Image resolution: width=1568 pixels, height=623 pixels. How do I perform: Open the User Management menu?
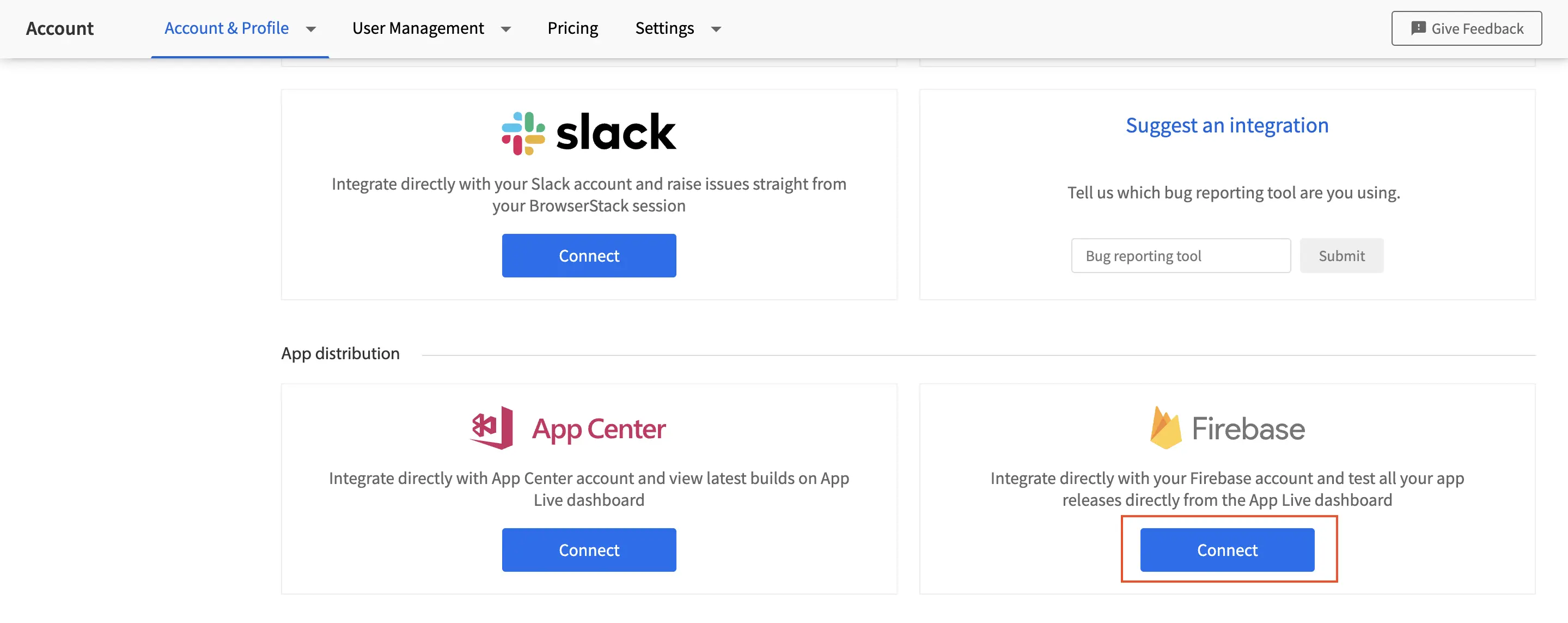[x=418, y=28]
